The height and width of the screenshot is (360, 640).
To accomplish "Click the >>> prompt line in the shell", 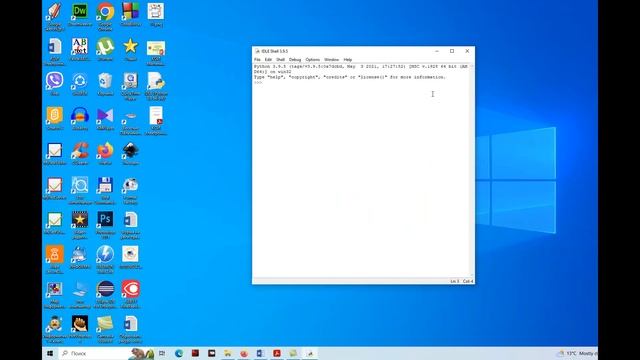I will 258,82.
